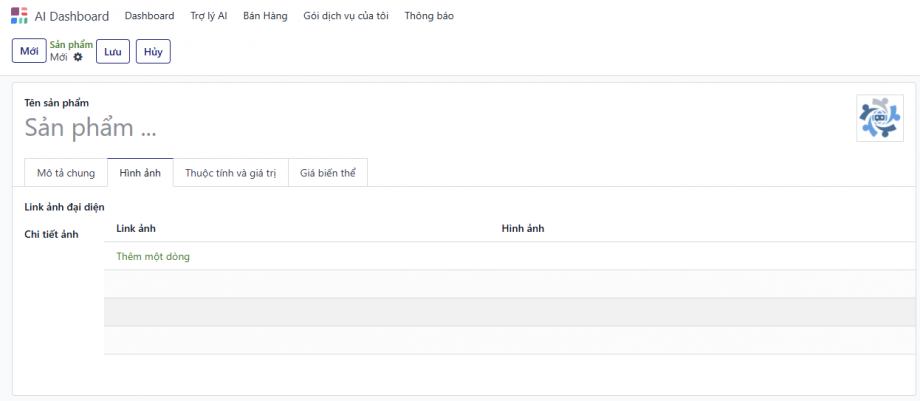Save the record with Lưu button
The image size is (920, 401).
click(x=113, y=51)
